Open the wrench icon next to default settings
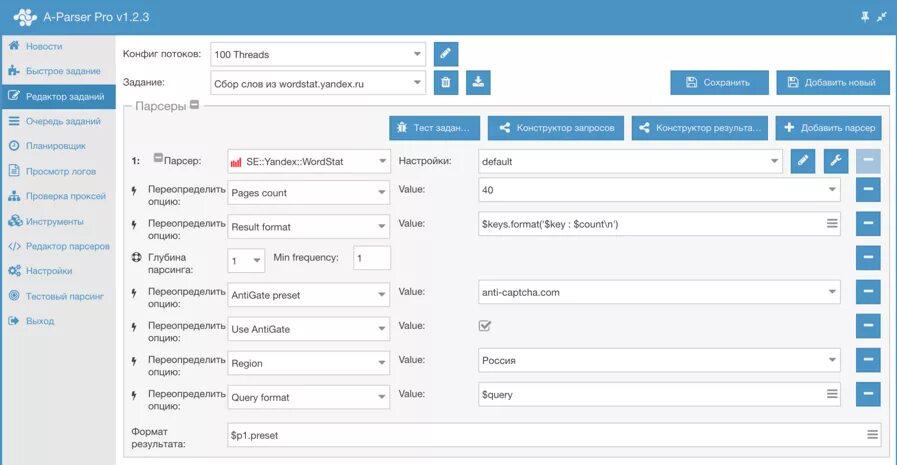 (836, 161)
